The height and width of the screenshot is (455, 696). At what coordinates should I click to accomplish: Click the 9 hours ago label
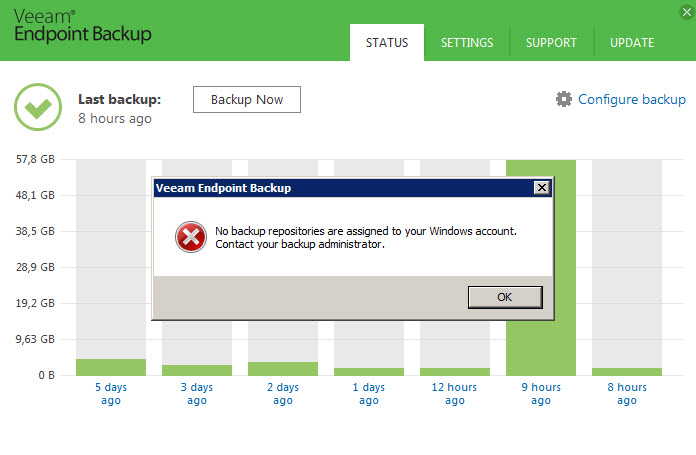(541, 394)
